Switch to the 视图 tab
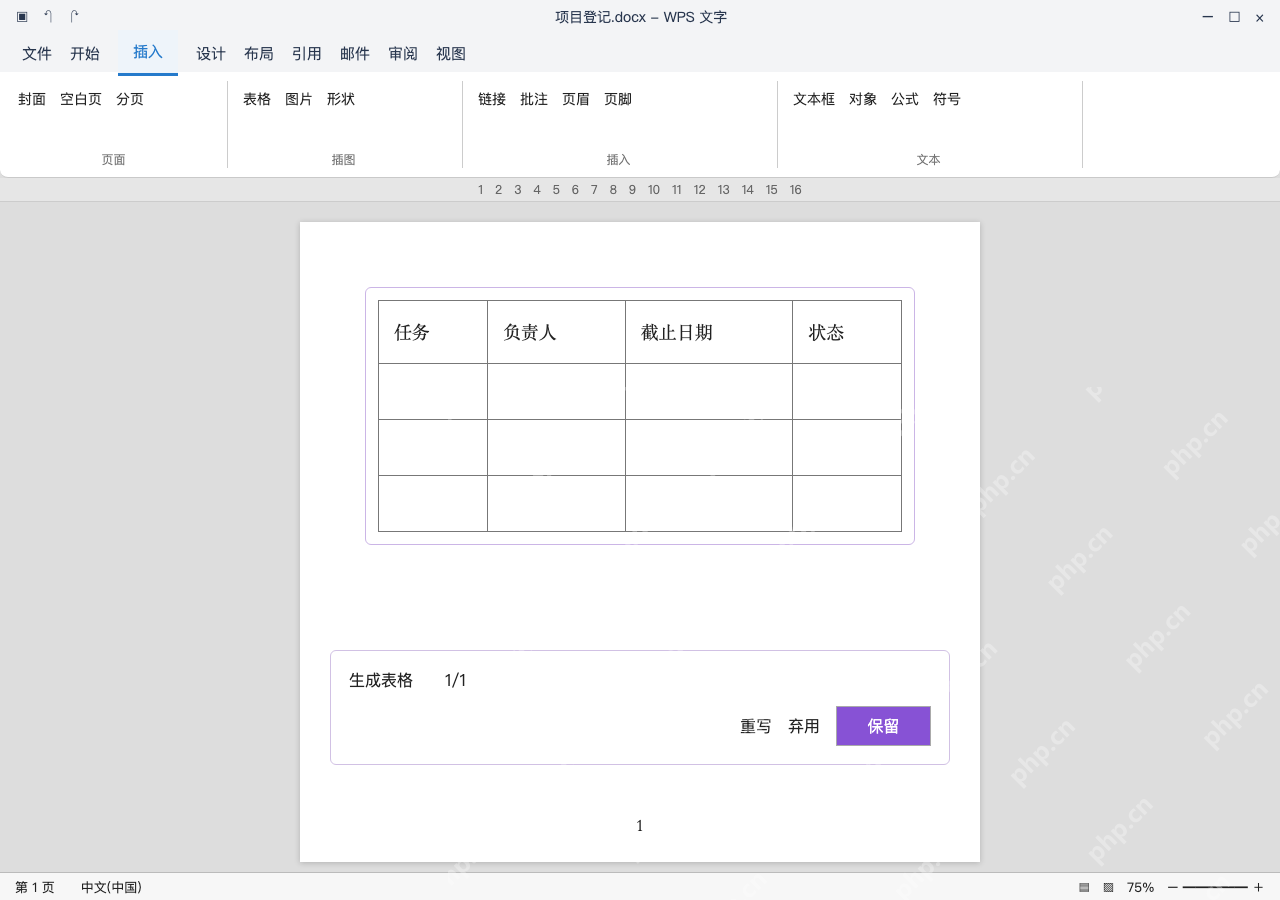The image size is (1280, 900). 451,54
